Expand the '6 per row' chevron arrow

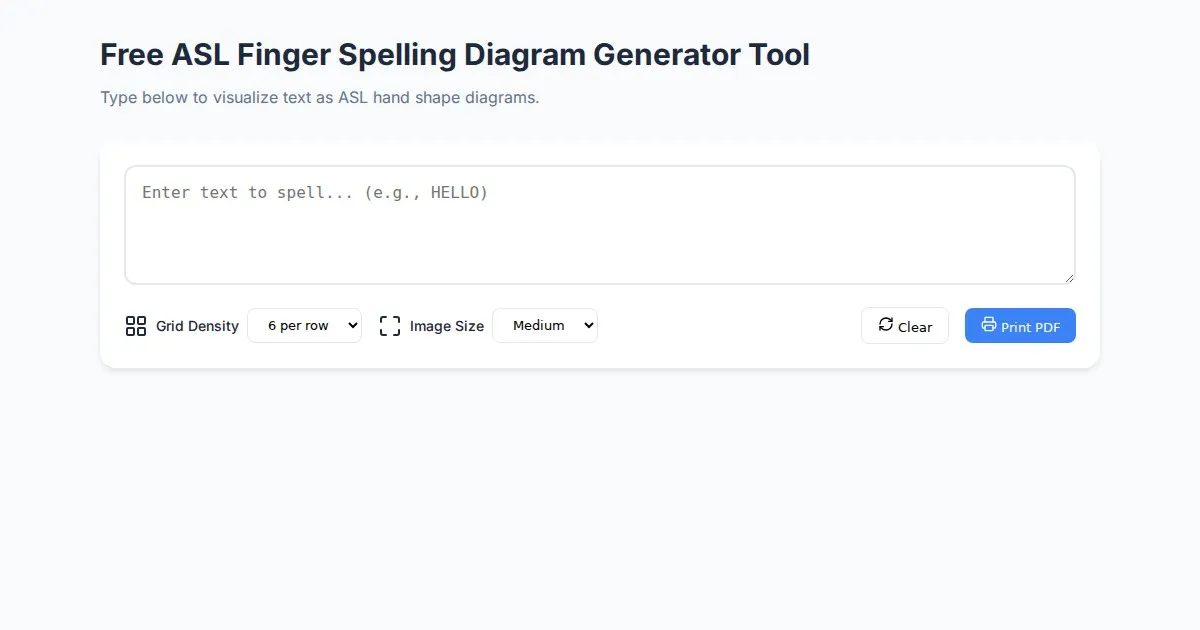click(351, 326)
